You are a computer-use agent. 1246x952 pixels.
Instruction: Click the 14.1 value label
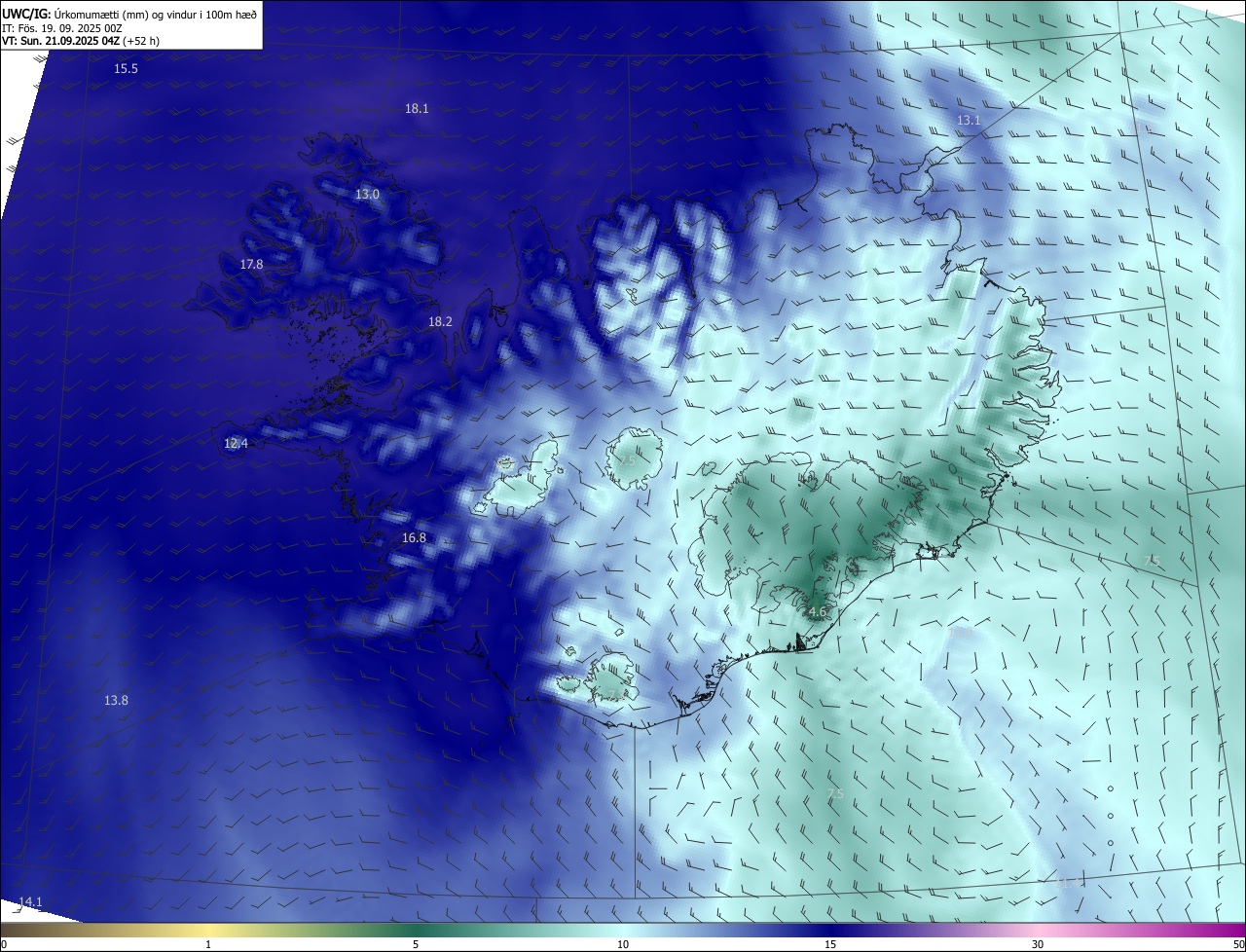click(30, 901)
